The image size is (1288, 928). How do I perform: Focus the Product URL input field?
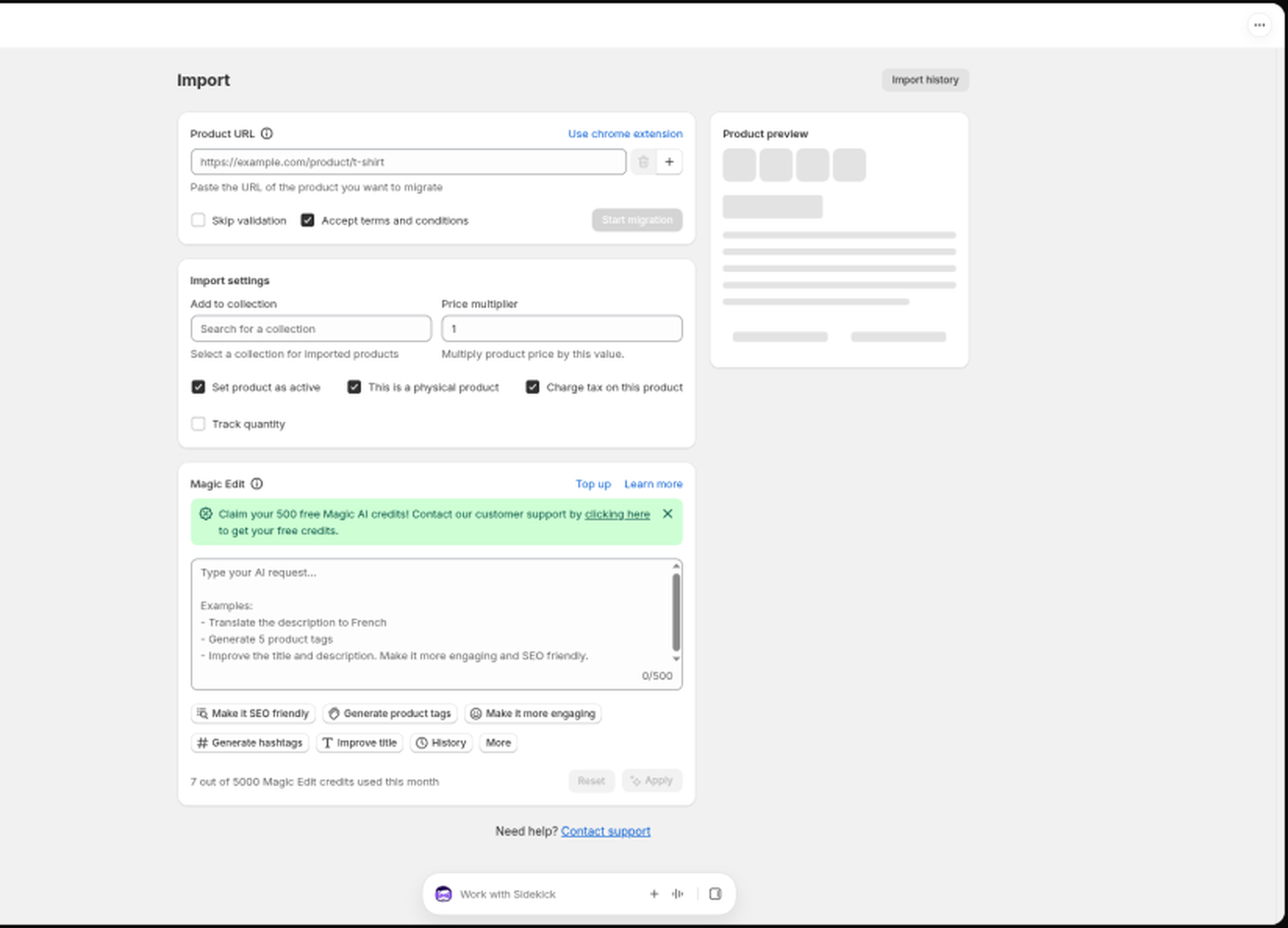pos(408,162)
